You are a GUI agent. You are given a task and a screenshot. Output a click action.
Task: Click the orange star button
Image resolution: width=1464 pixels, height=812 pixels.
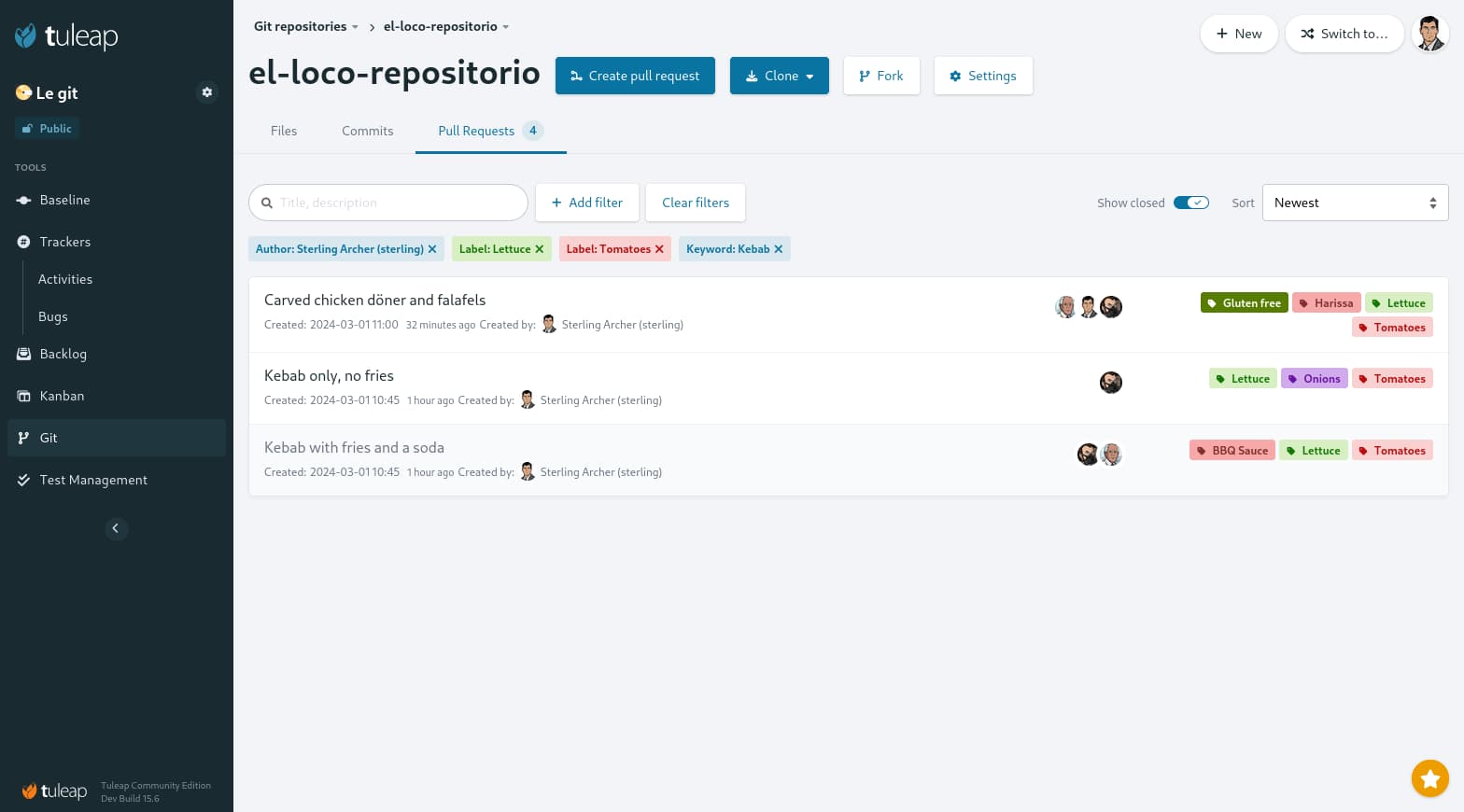point(1429,778)
